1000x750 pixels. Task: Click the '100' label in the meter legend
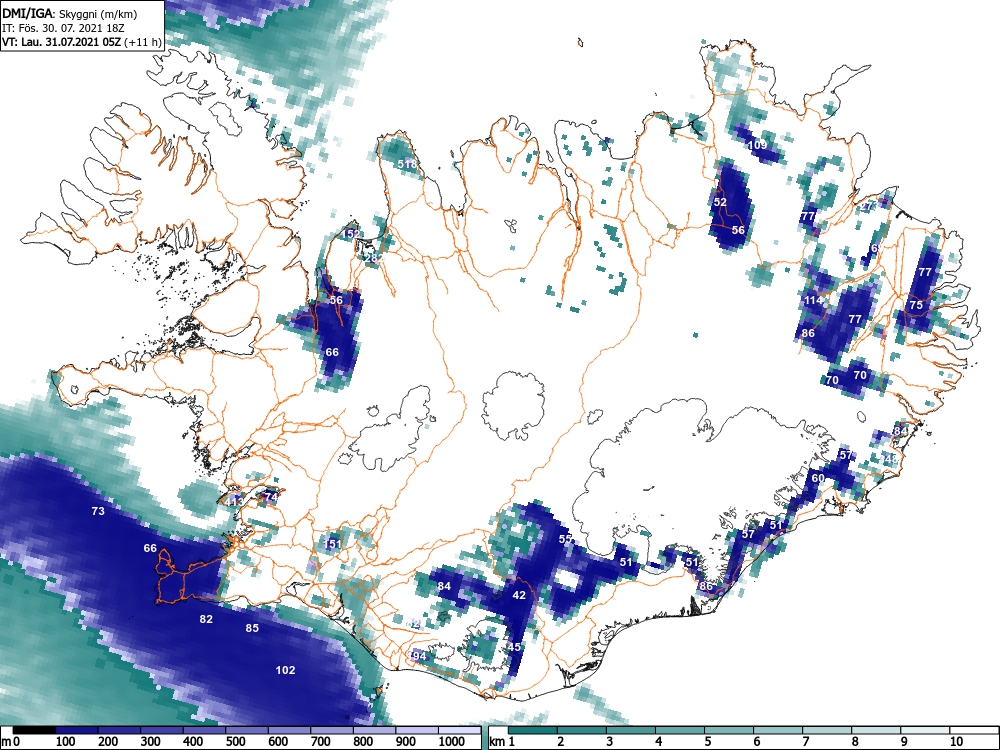[x=66, y=742]
